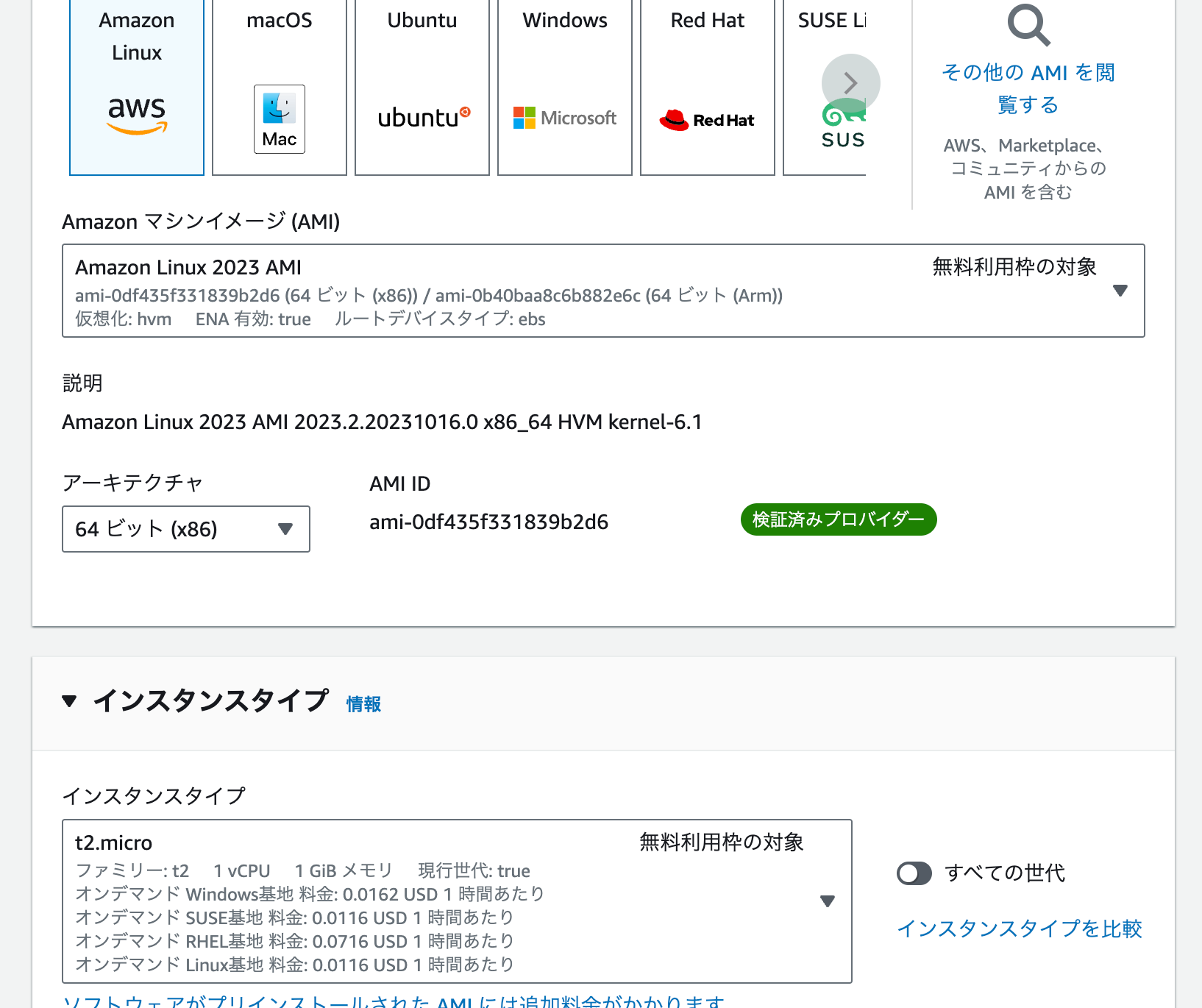Click the オンデマンド RHEL基地 料金 line
Viewport: 1202px width, 1008px height.
click(x=294, y=941)
